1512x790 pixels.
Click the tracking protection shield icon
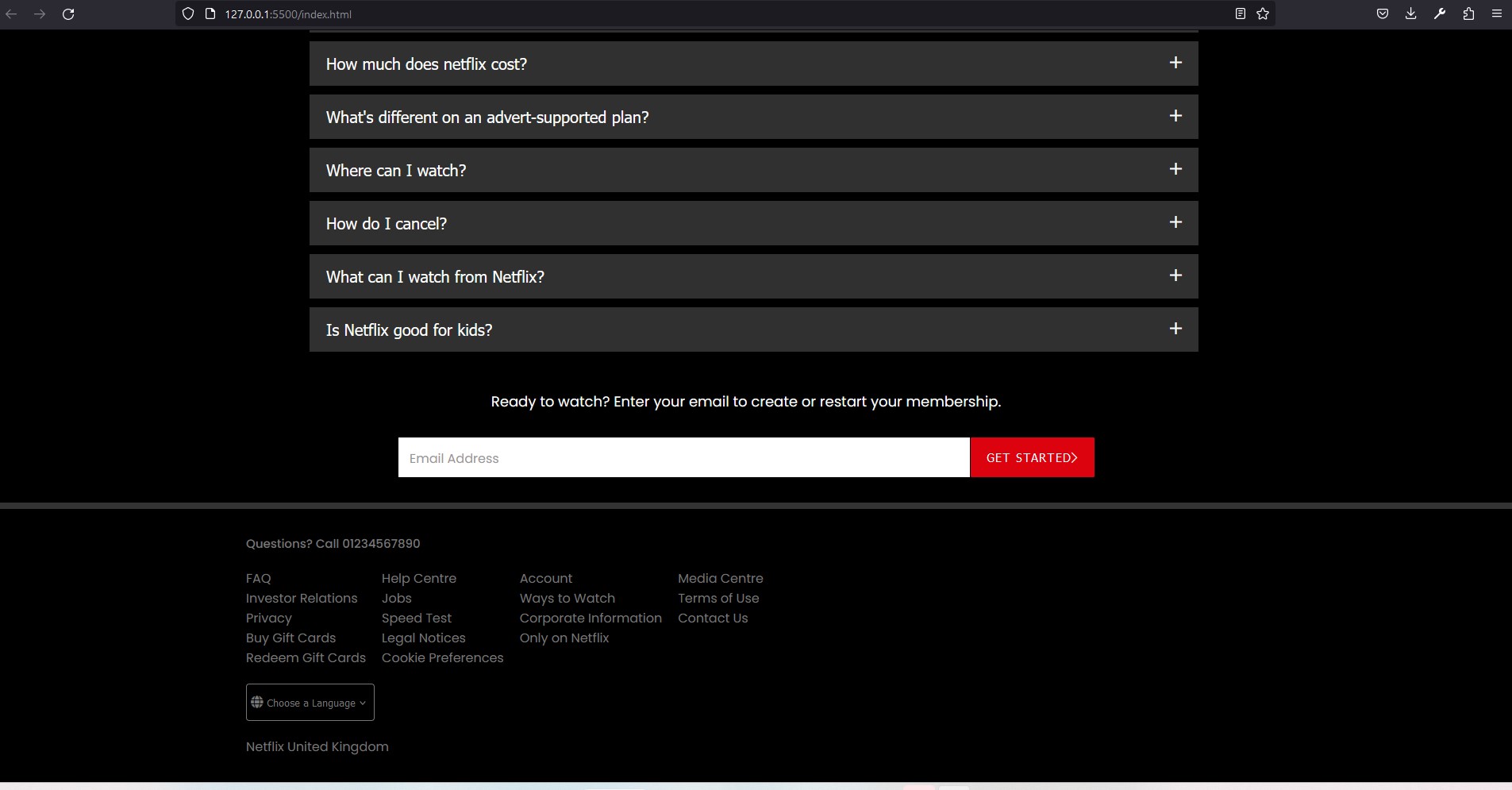(x=187, y=13)
